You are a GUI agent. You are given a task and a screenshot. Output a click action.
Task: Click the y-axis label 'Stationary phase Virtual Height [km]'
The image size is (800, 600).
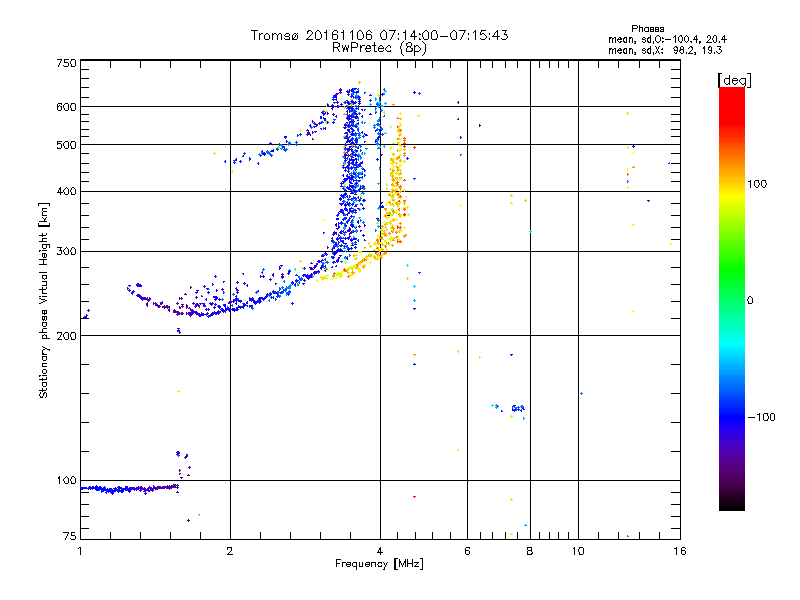44,300
